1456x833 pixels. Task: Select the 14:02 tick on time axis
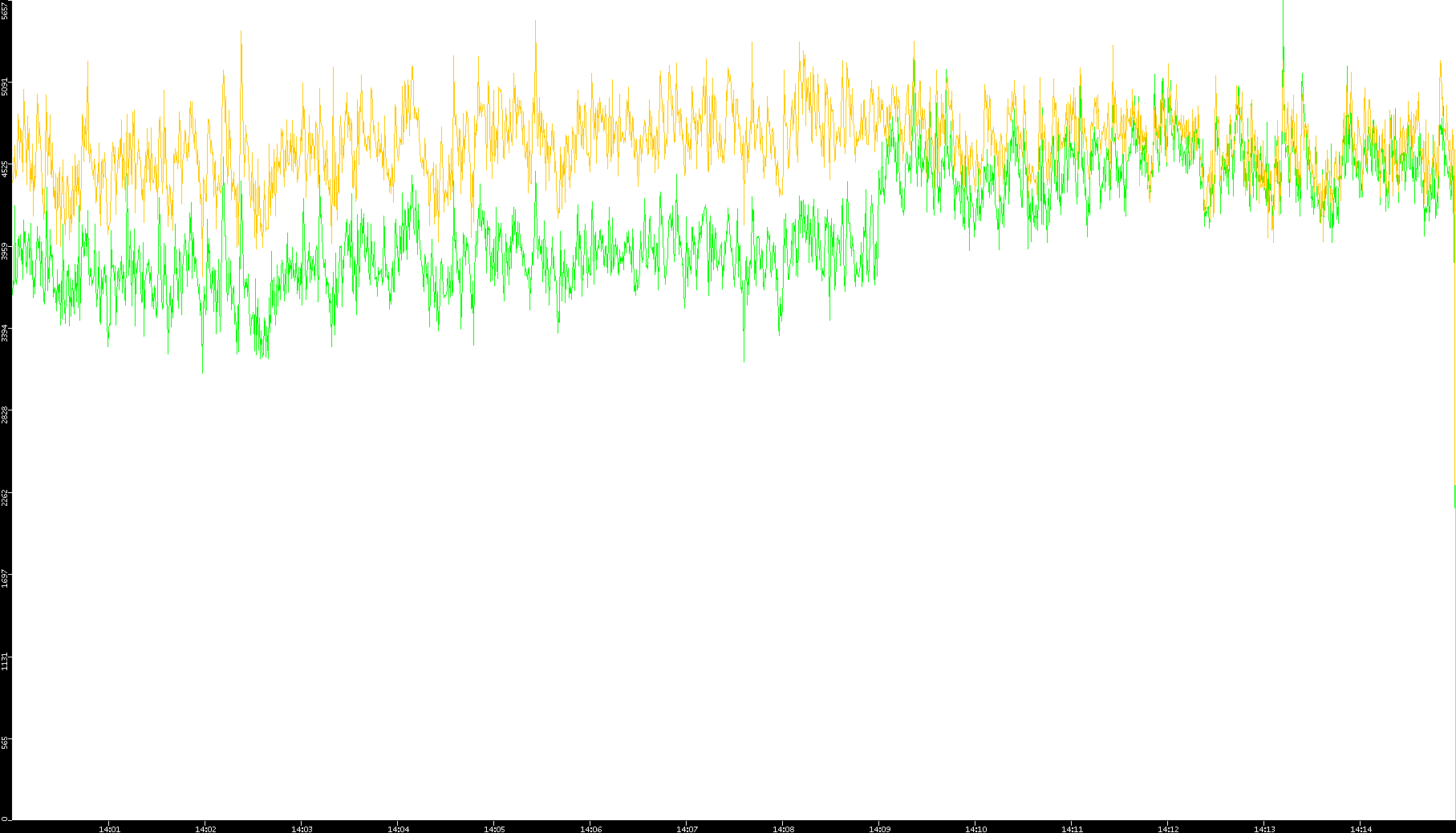tap(205, 828)
